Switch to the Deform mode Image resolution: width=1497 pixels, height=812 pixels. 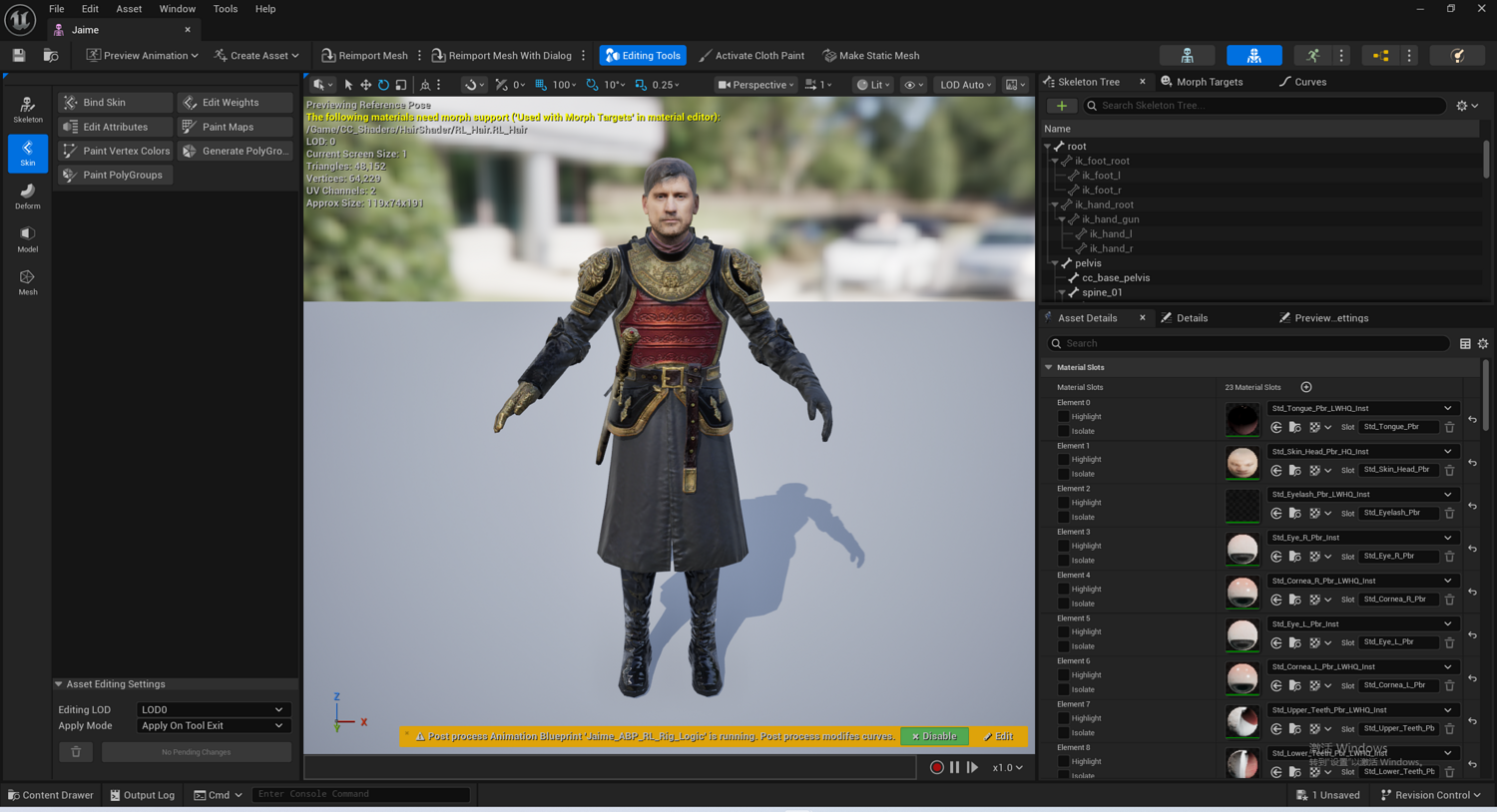pos(28,197)
